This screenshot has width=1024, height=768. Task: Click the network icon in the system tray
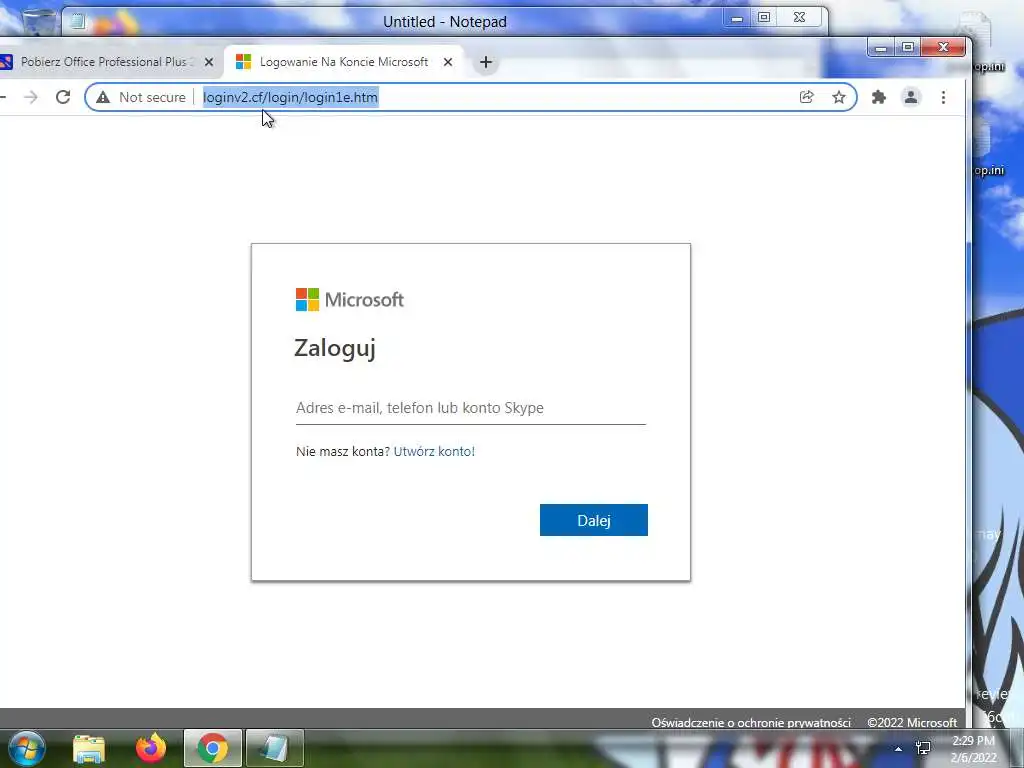coord(923,748)
